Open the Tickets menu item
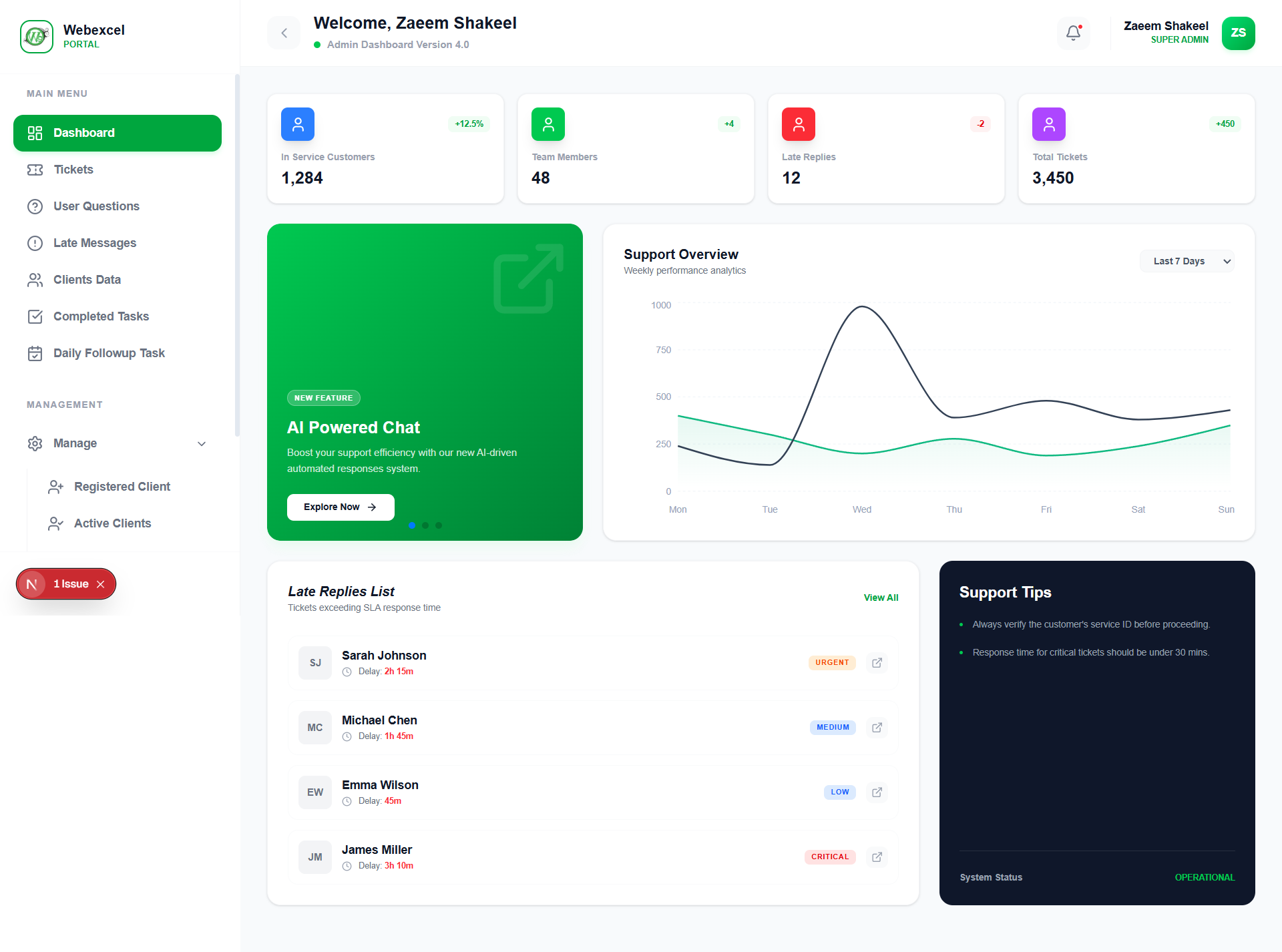 (73, 170)
